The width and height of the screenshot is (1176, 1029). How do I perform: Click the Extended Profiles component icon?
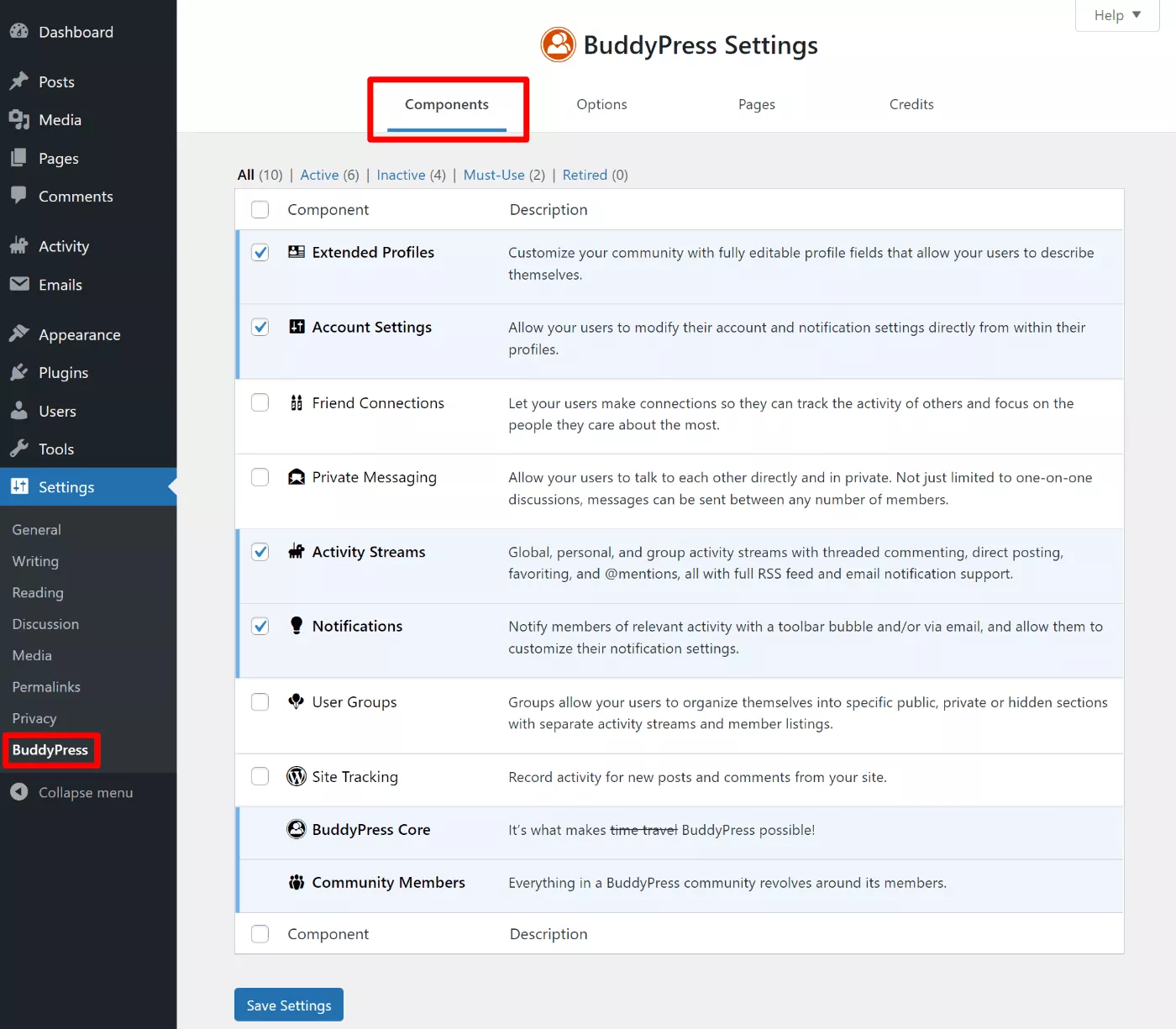(297, 252)
